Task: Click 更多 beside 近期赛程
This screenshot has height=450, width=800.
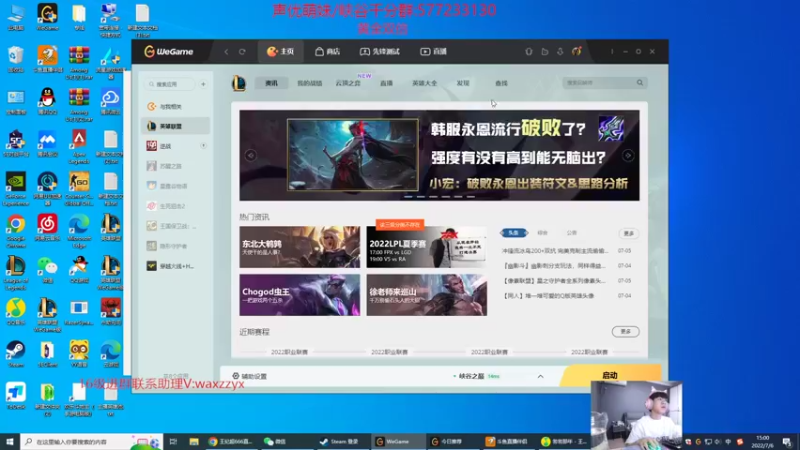Action: (x=626, y=332)
